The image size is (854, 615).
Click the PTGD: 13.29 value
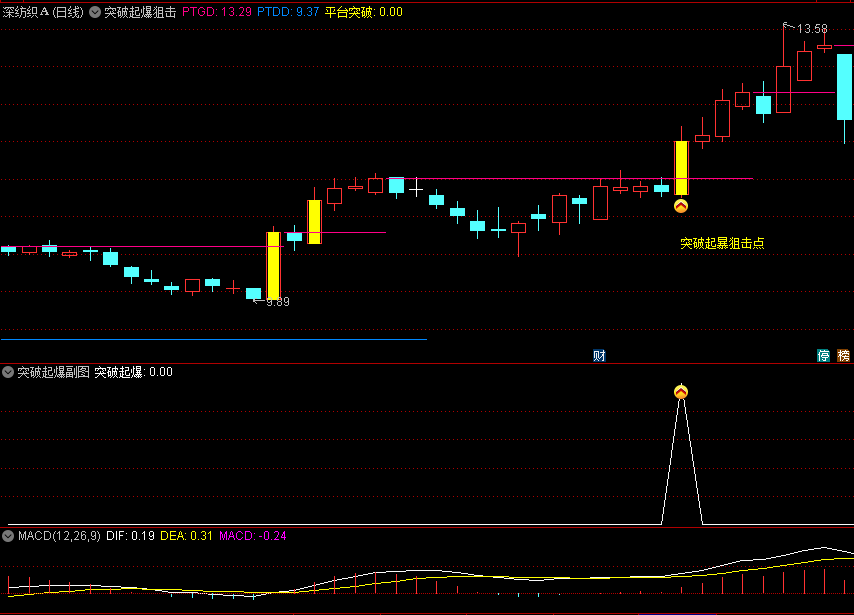217,12
